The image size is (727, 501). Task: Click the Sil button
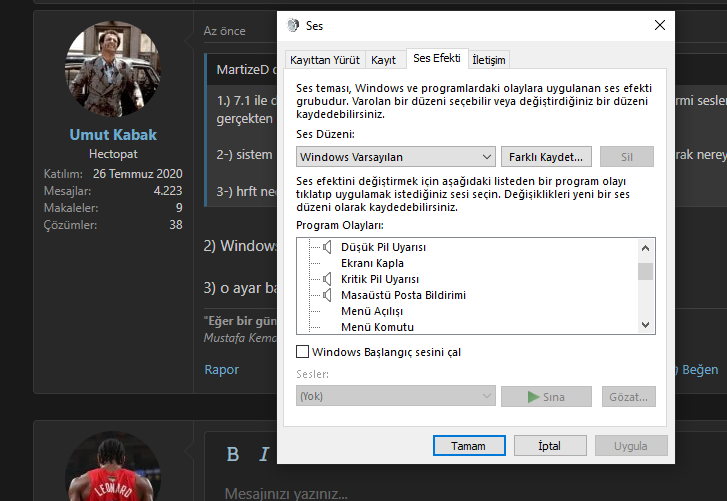[627, 157]
